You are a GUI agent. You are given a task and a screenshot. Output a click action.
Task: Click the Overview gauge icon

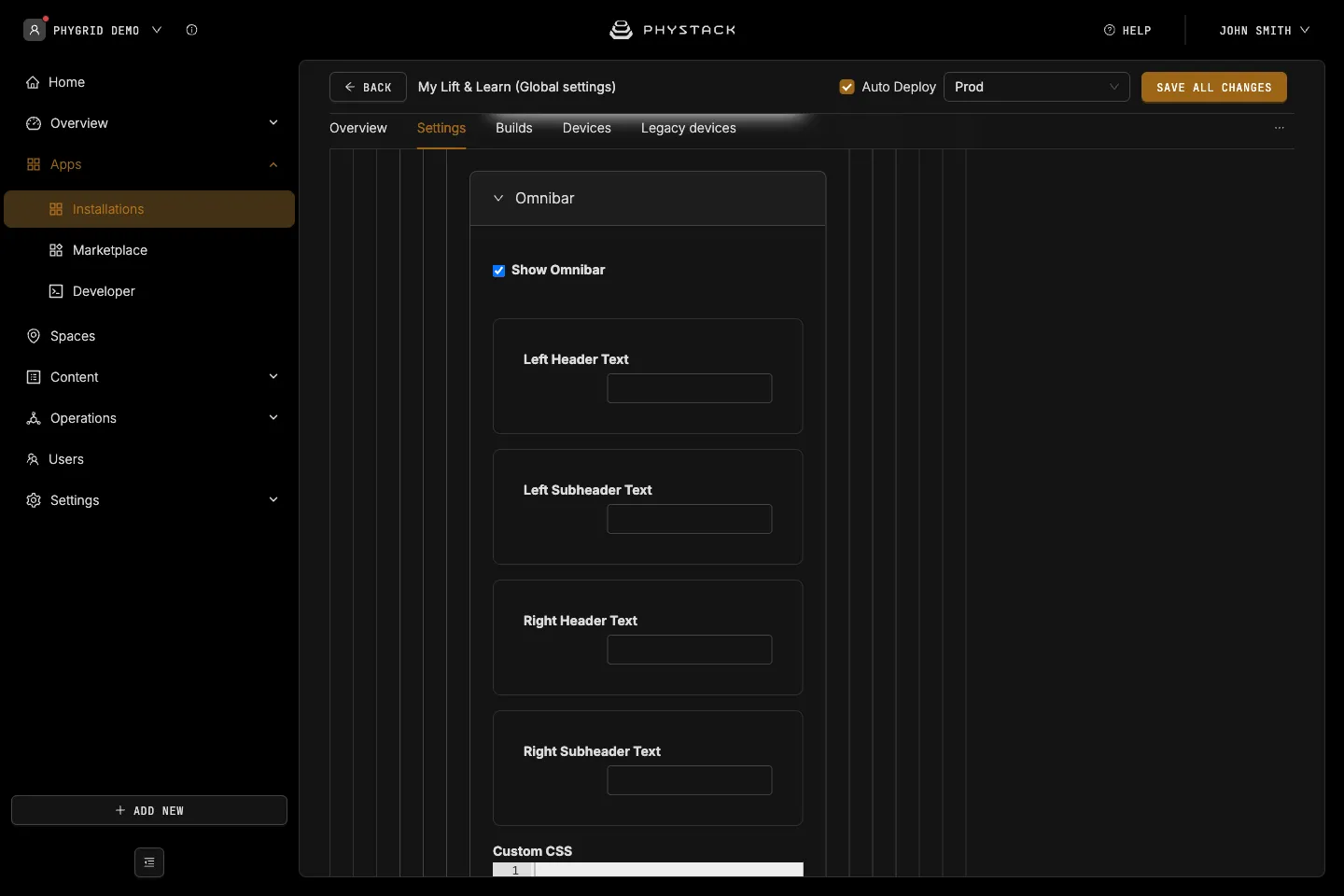(x=34, y=123)
